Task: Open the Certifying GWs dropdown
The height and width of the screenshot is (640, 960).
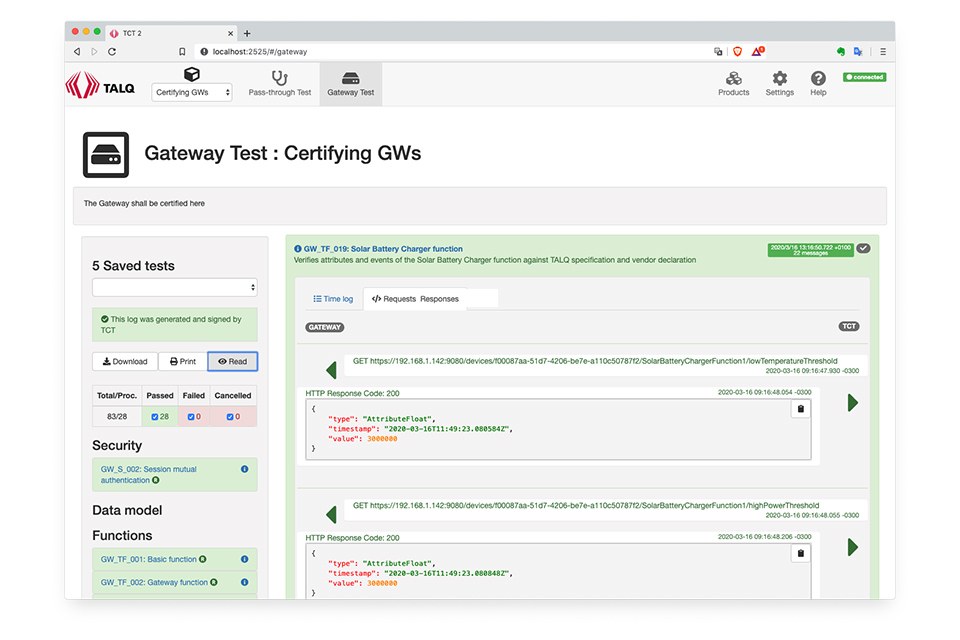Action: click(x=192, y=93)
